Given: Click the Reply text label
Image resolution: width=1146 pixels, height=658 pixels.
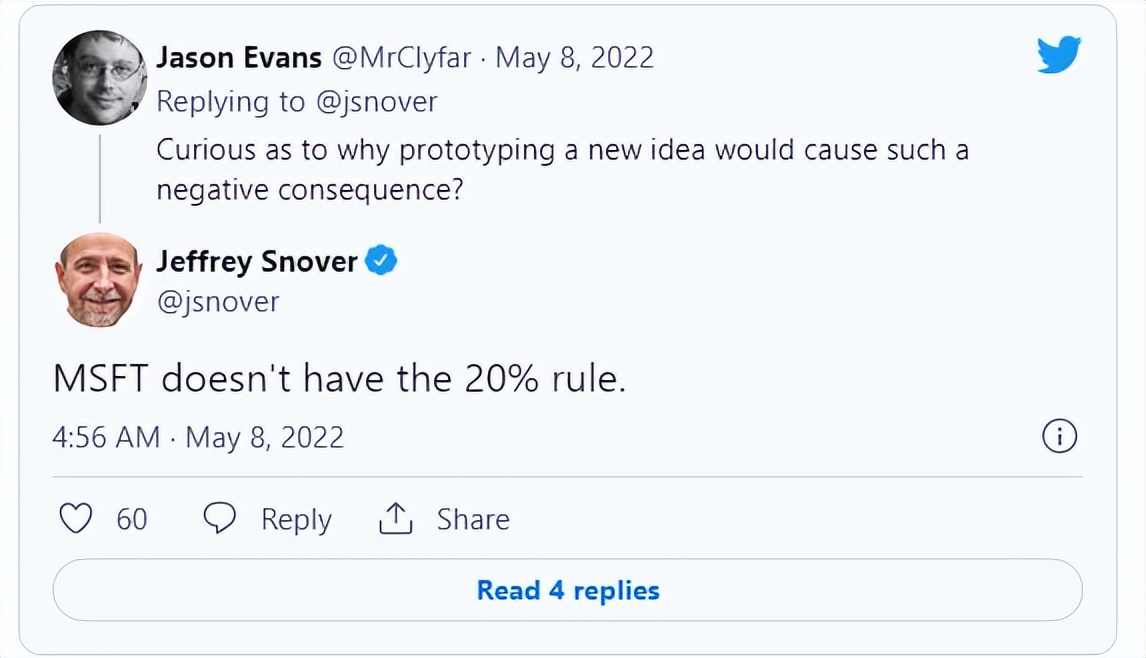Looking at the screenshot, I should (295, 518).
